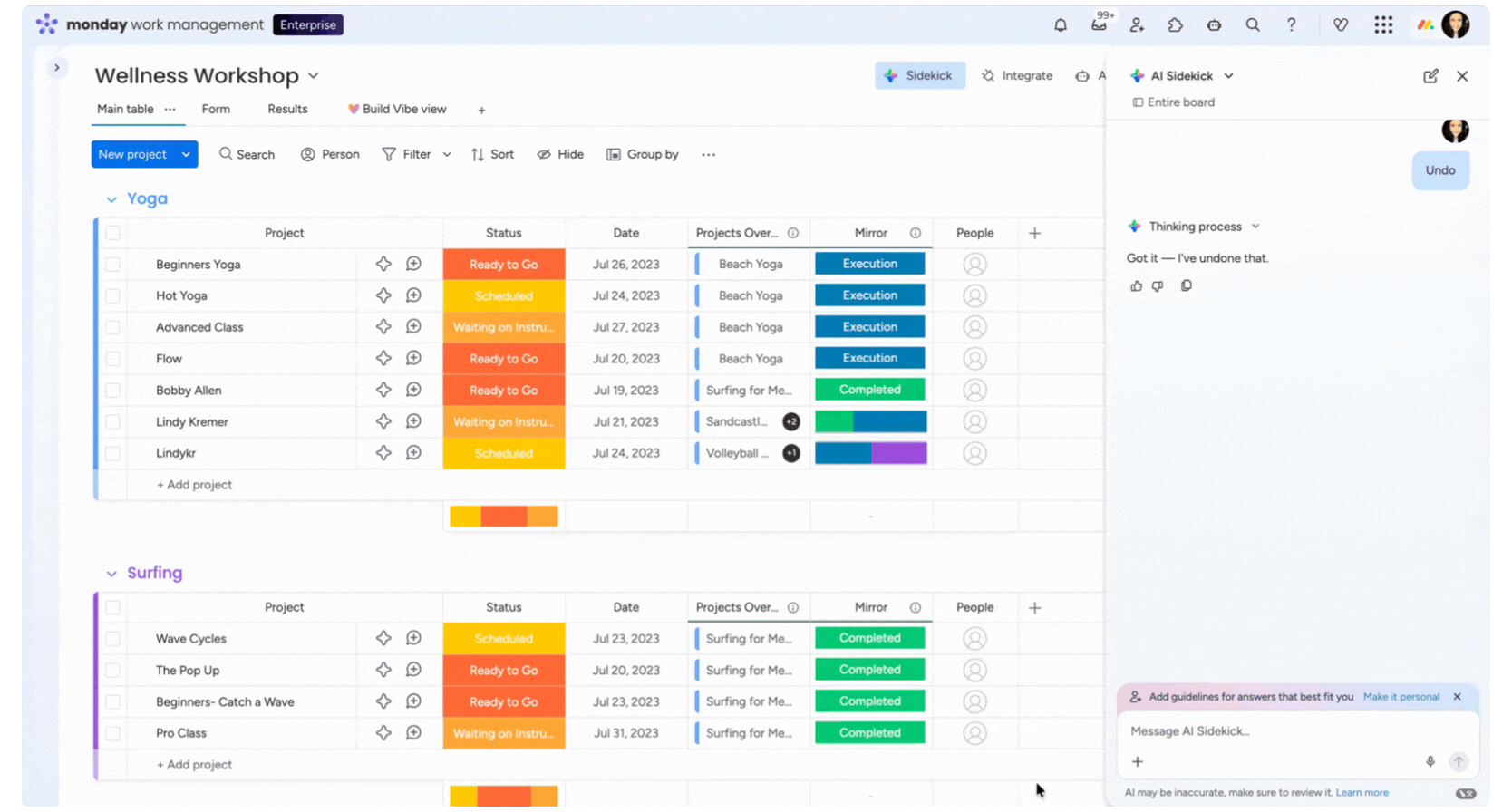Select the Wave Cycles row checkbox
This screenshot has height=812, width=1512.
(x=112, y=639)
